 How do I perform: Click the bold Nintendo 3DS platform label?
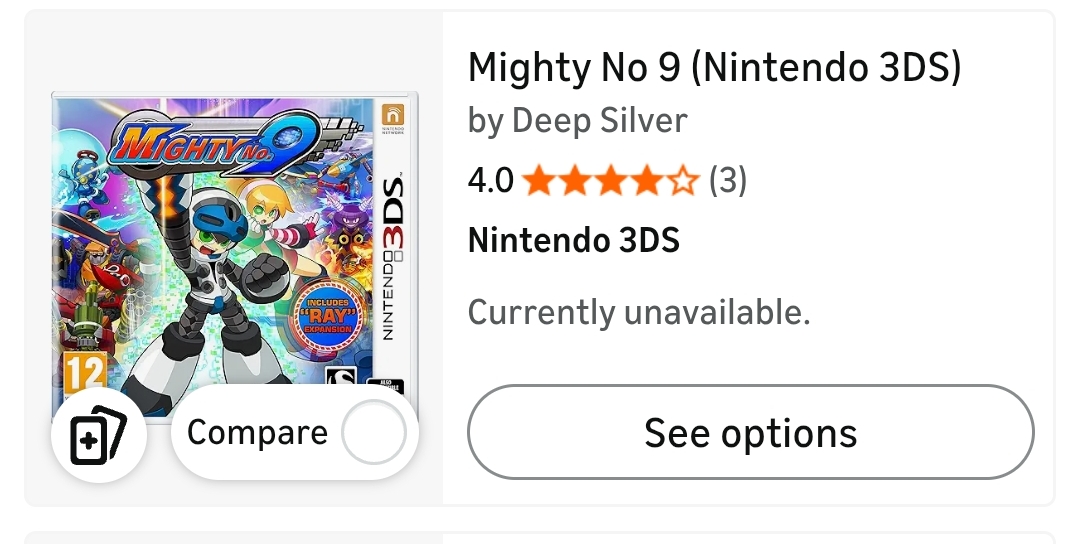tap(573, 241)
